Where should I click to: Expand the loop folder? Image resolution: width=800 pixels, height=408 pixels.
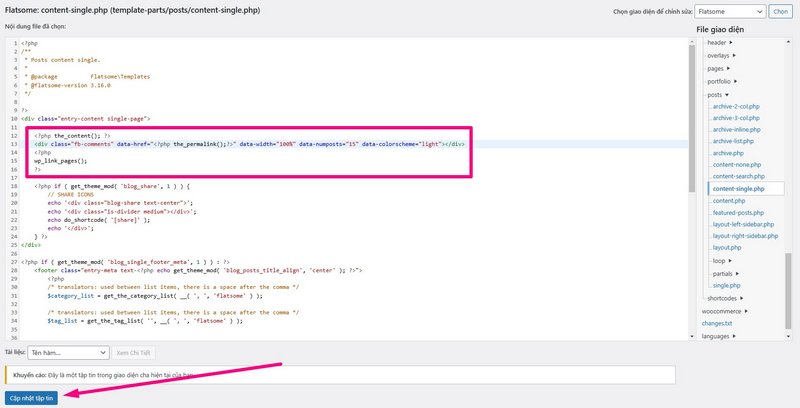tap(722, 261)
